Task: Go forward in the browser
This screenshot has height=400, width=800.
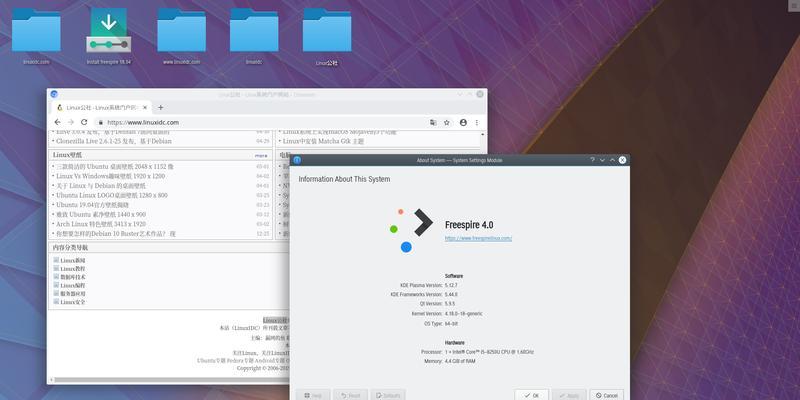Action: tap(71, 122)
